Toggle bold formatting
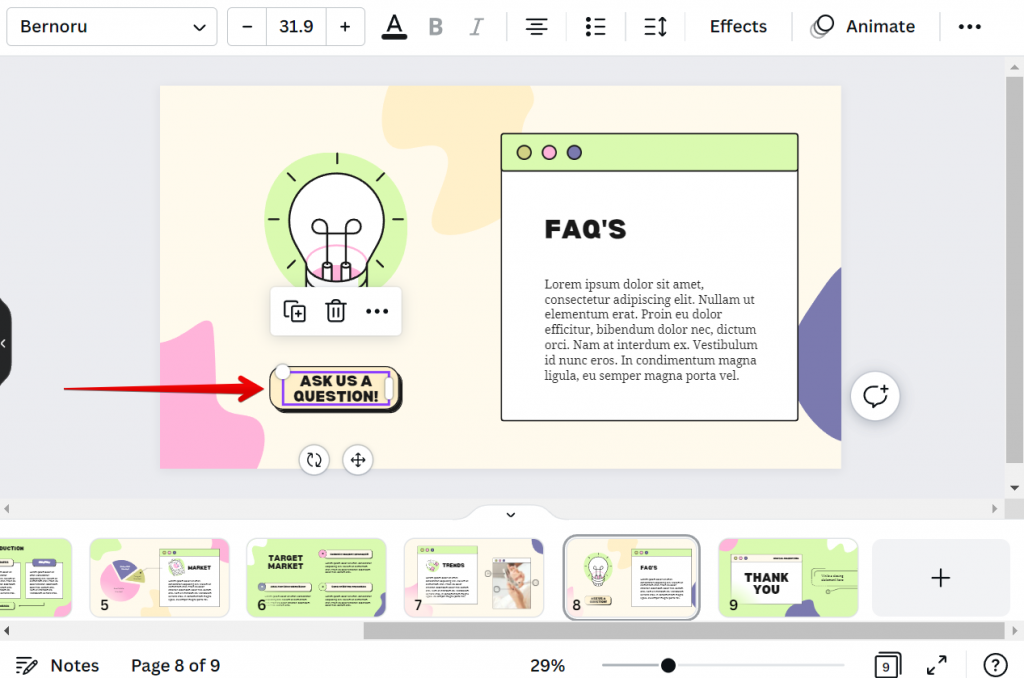The image size is (1024, 678). [435, 26]
